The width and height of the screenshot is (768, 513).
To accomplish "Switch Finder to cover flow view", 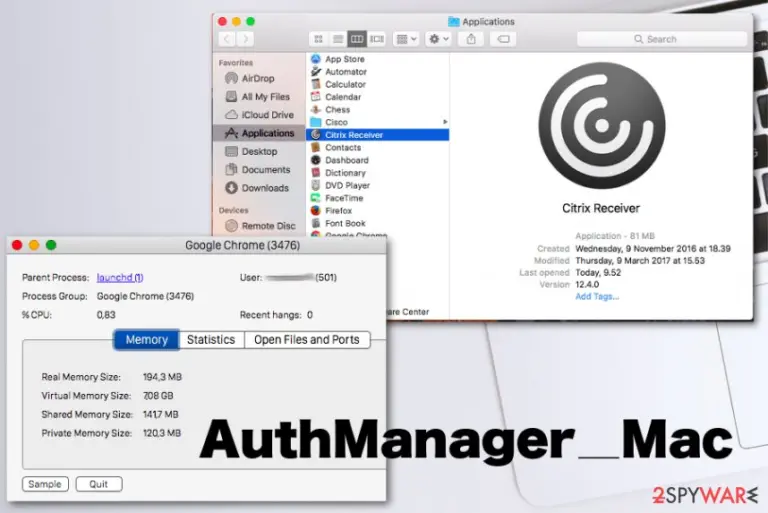I will 377,39.
